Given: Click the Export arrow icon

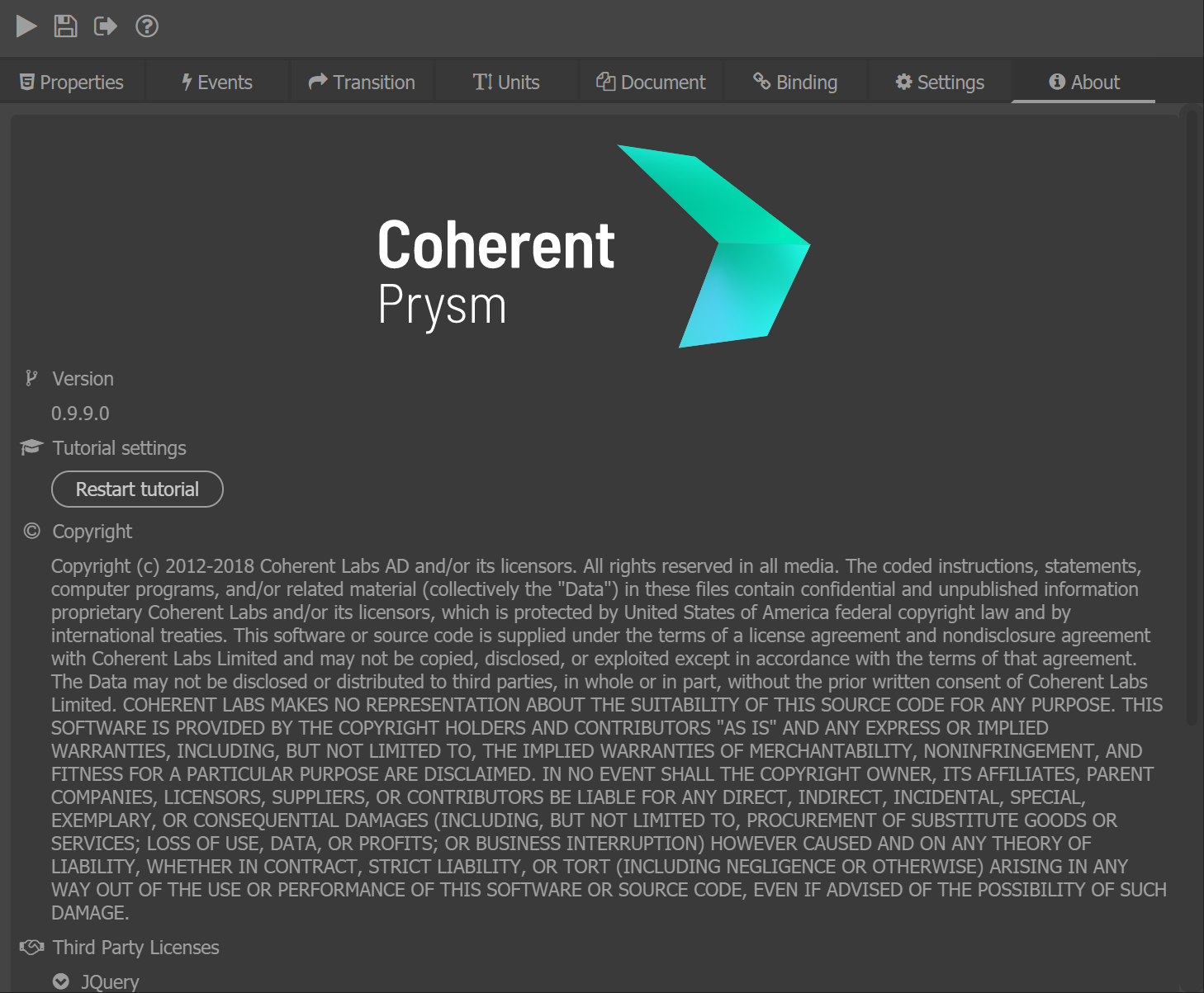Looking at the screenshot, I should coord(106,26).
